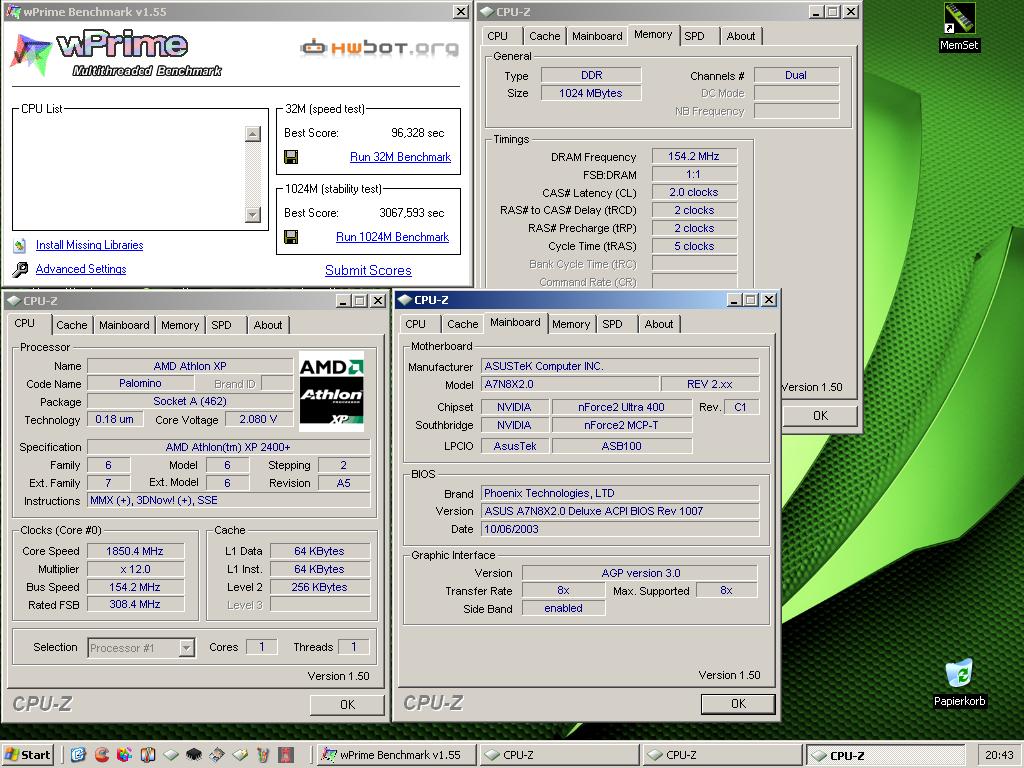Launch the colorful bucket icon in quick launch

263,755
